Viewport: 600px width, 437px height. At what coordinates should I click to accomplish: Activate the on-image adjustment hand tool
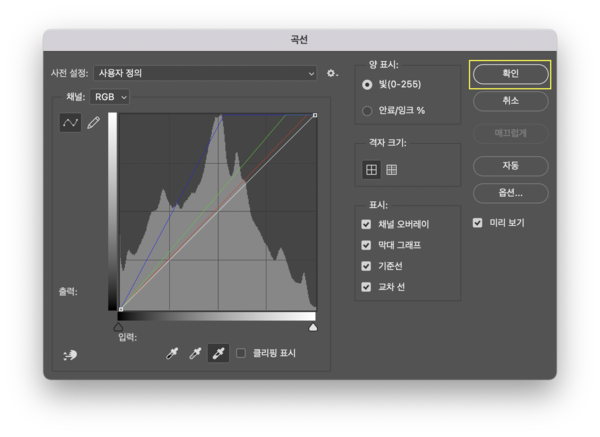(x=70, y=355)
